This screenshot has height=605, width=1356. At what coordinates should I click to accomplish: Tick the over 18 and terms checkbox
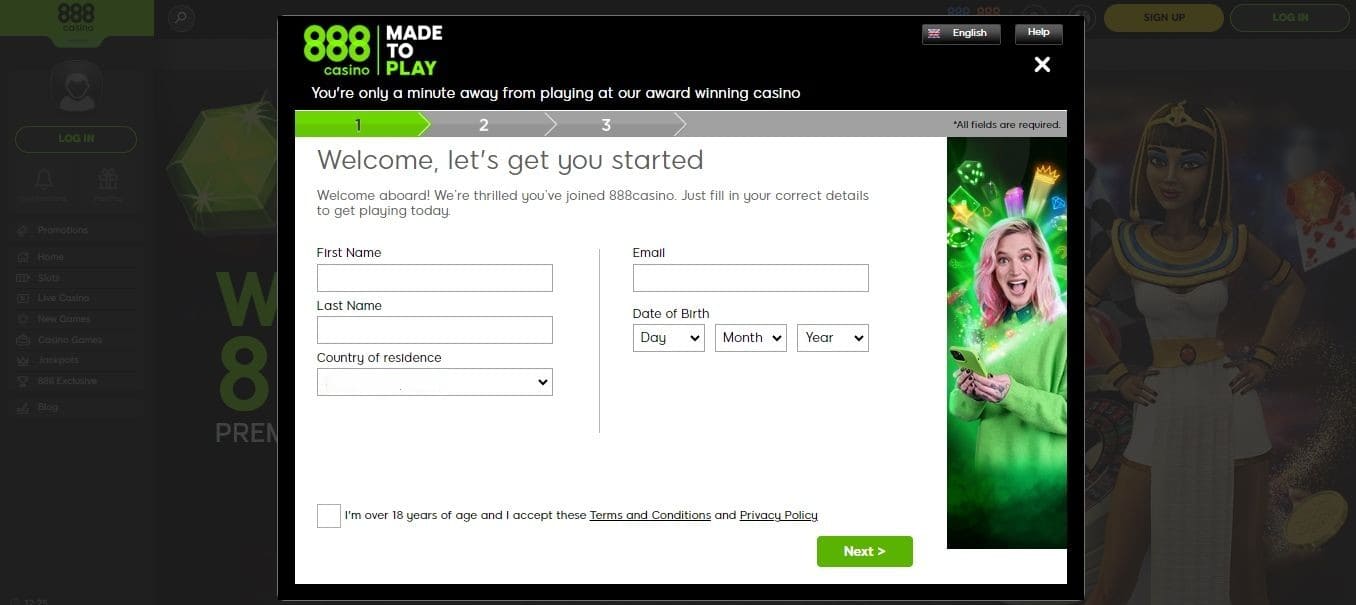(x=328, y=516)
